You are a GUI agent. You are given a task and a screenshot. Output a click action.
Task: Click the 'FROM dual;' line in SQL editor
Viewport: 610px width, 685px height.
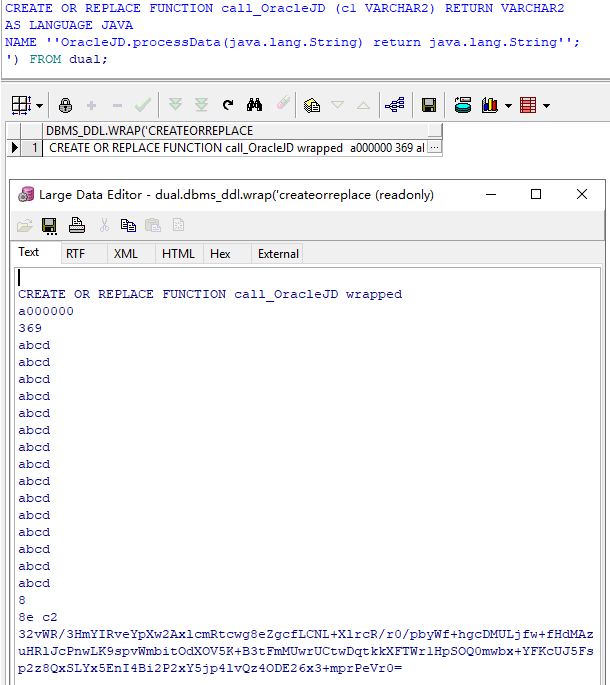[68, 59]
